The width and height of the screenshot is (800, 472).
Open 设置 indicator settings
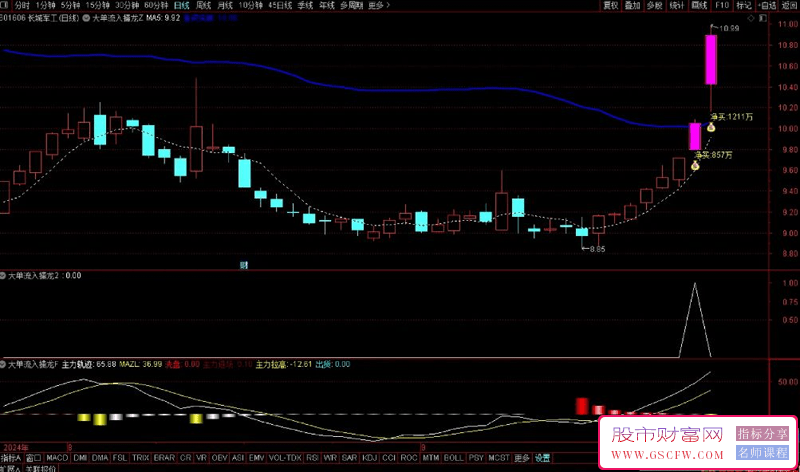[x=542, y=458]
